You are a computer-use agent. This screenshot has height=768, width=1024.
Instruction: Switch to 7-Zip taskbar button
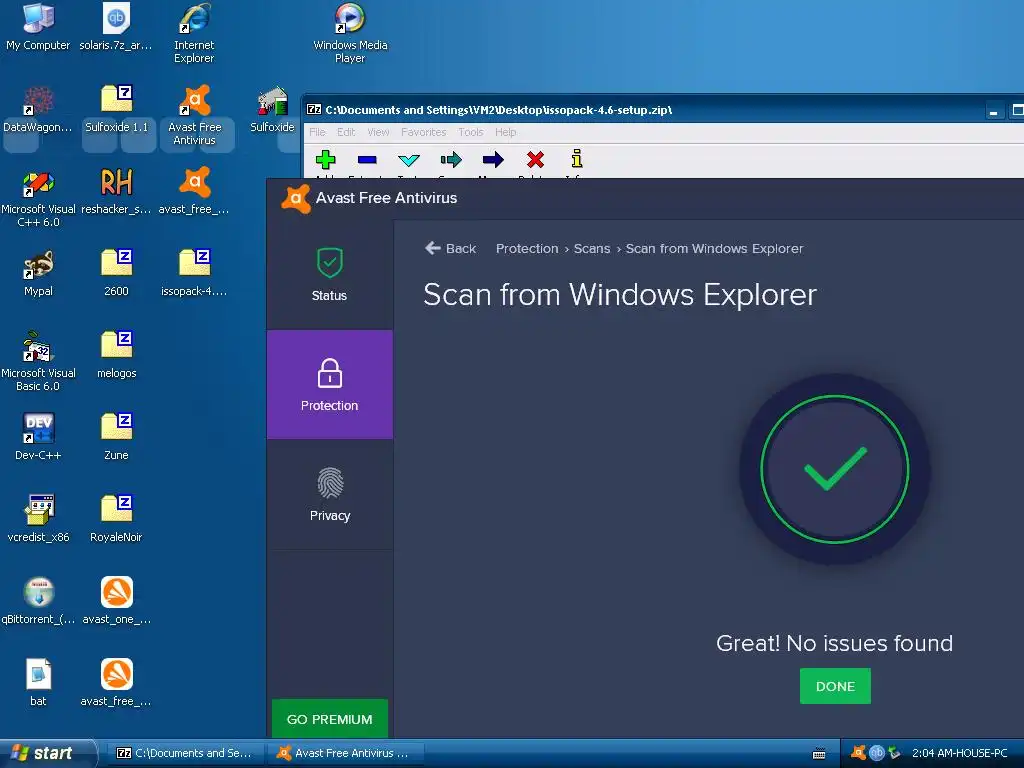[185, 753]
